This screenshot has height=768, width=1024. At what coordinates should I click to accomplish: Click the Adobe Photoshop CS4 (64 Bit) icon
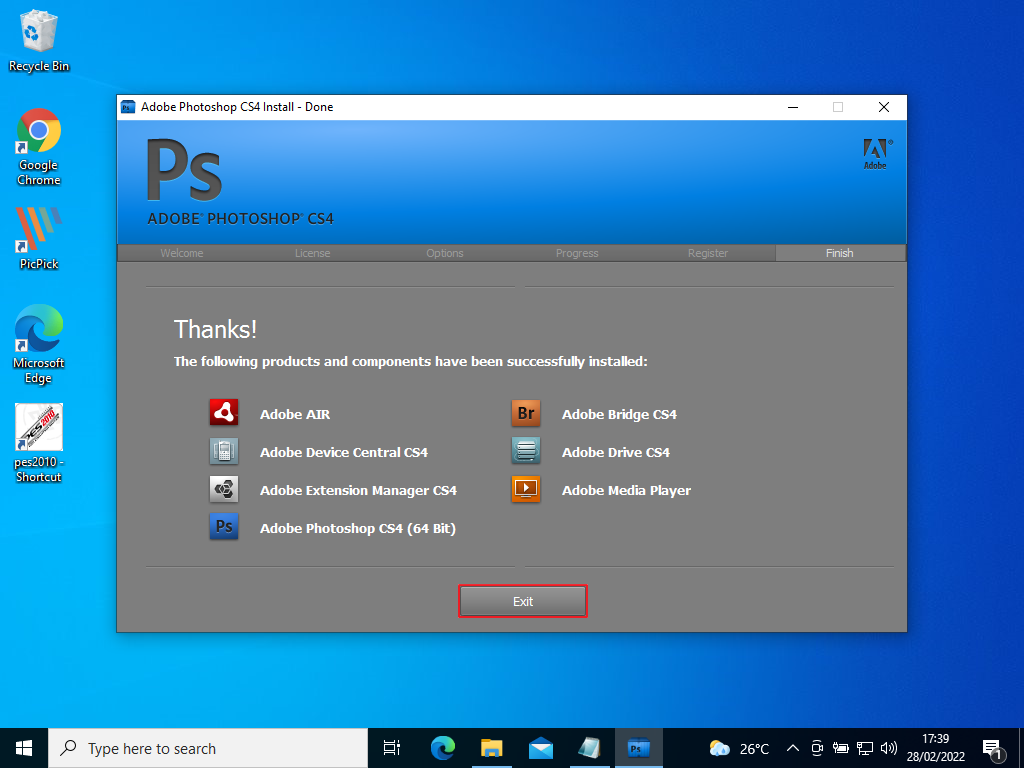[x=223, y=527]
